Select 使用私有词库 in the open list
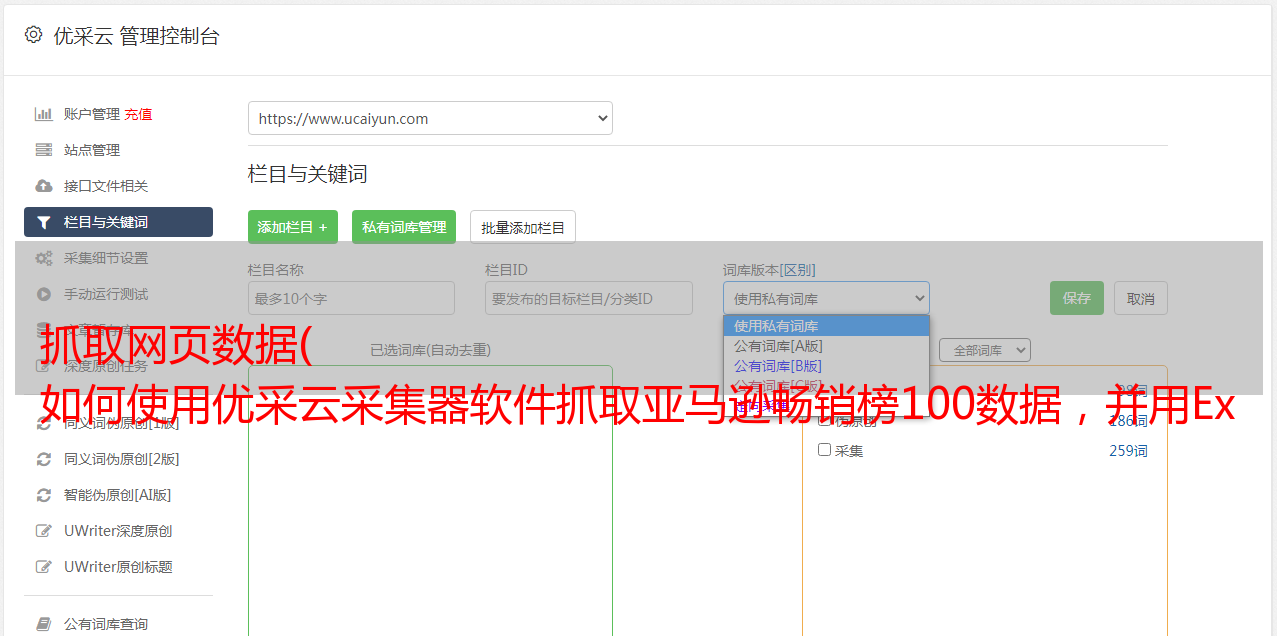 coord(826,326)
